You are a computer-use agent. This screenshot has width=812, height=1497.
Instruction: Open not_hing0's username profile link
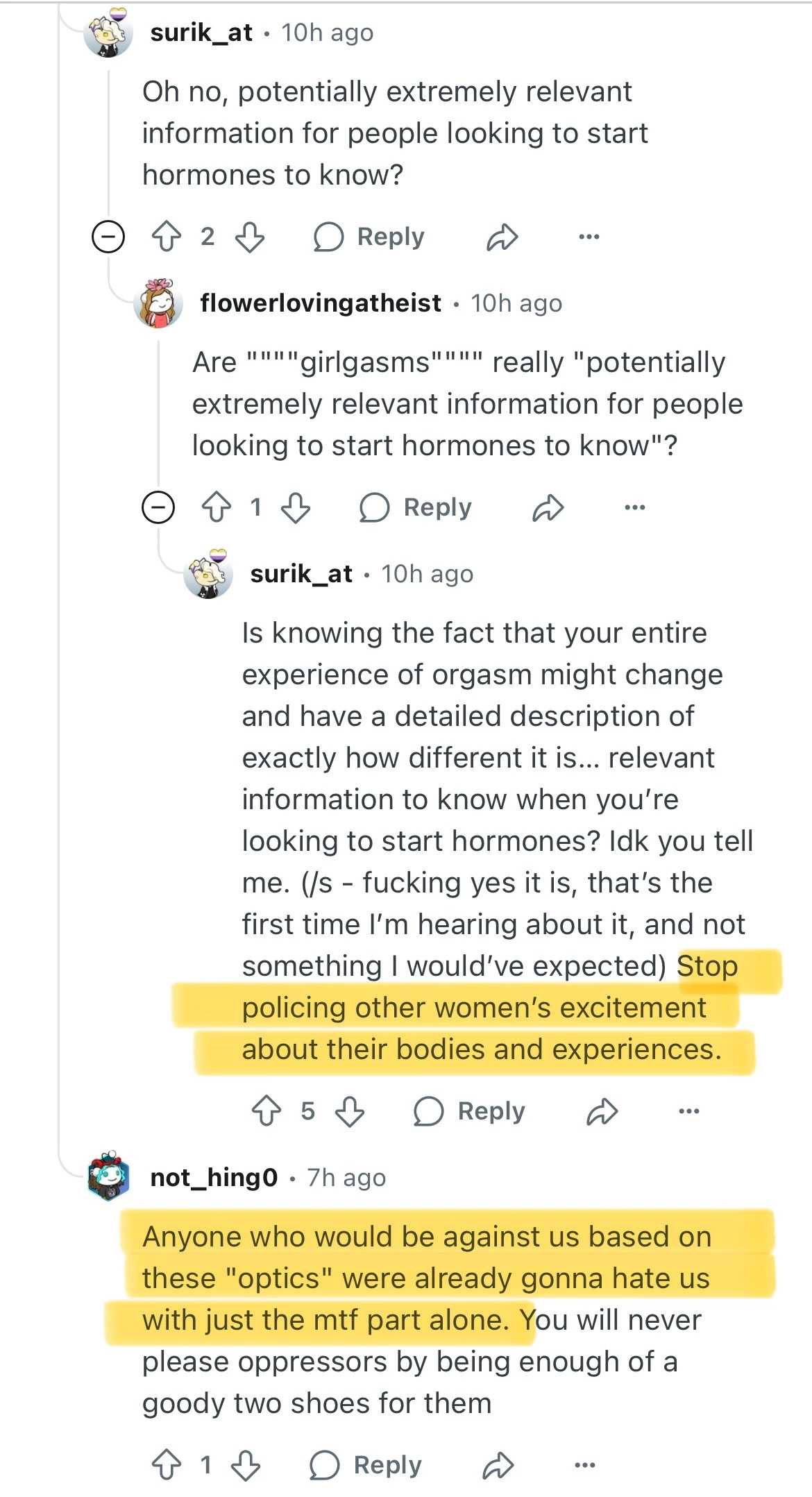[x=214, y=1178]
